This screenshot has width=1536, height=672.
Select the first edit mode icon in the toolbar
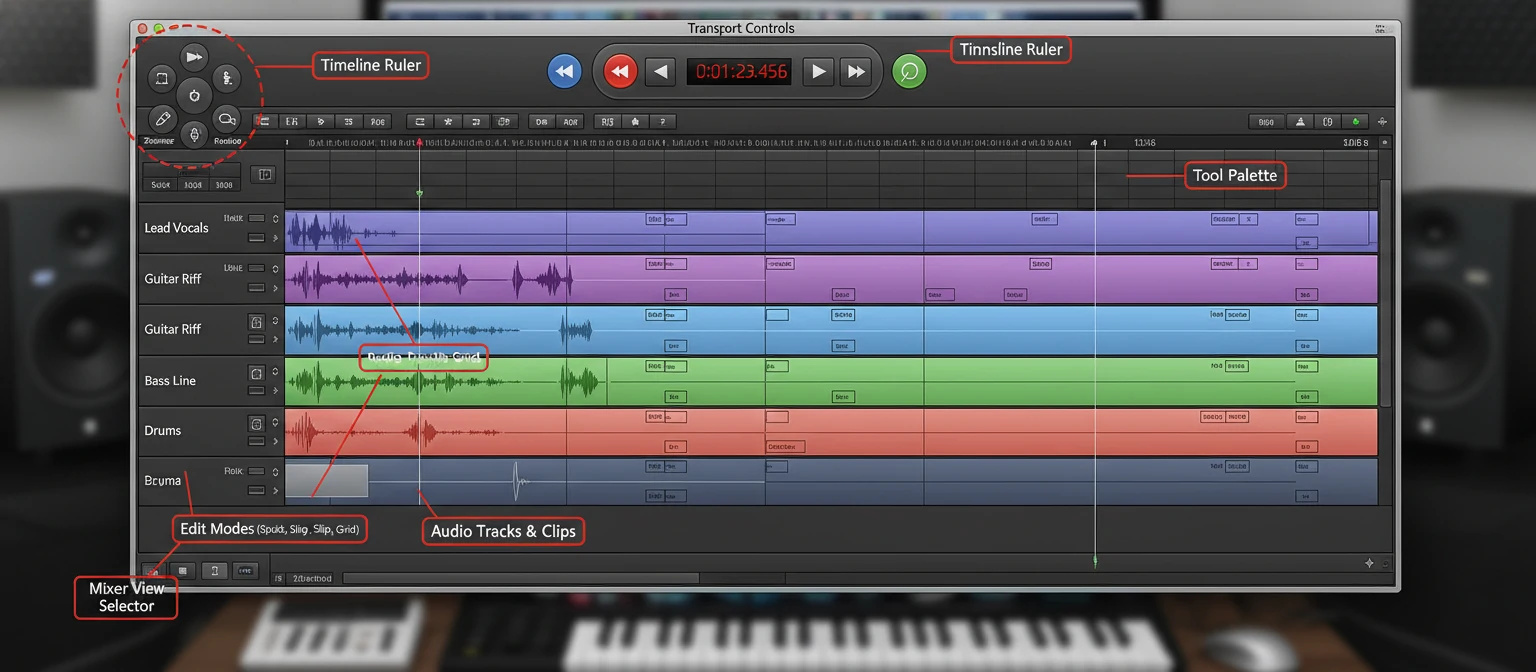click(x=264, y=121)
